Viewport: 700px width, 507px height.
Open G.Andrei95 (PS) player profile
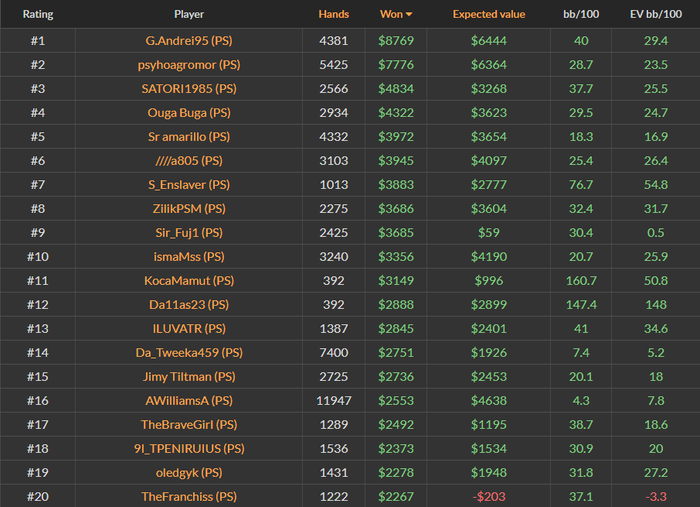click(189, 41)
